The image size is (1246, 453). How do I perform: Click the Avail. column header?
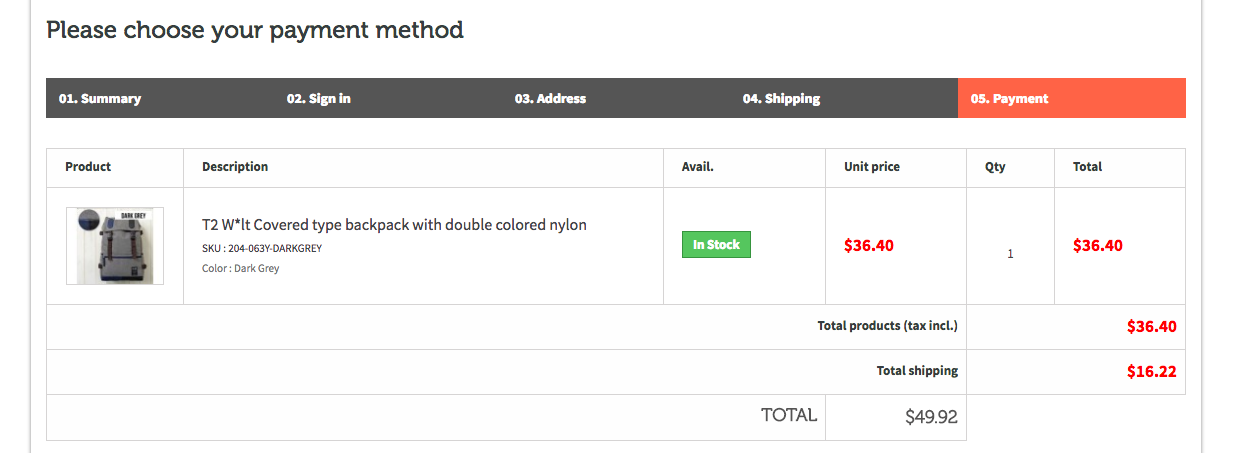[698, 167]
